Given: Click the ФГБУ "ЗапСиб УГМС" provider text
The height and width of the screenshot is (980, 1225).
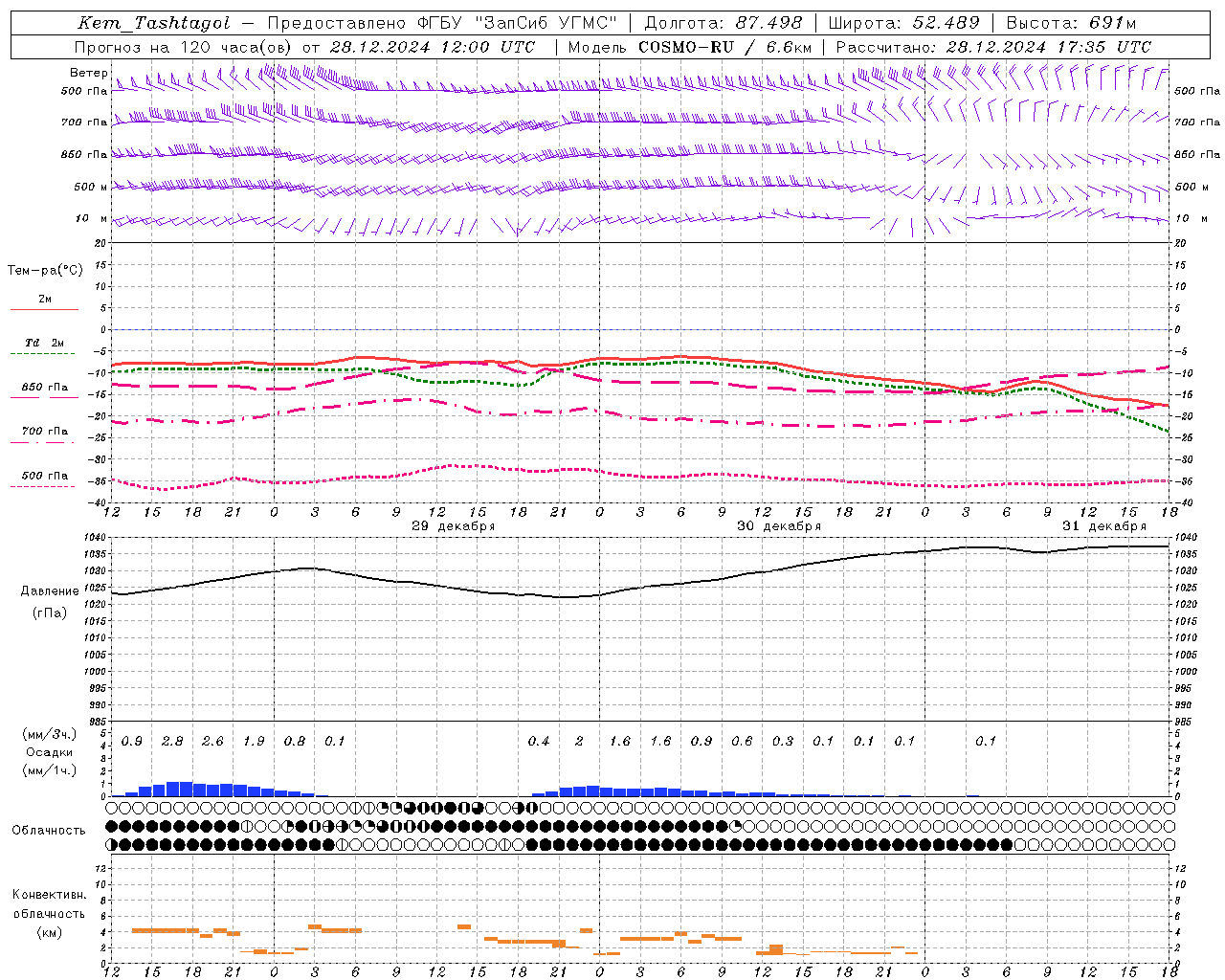Looking at the screenshot, I should coord(518,23).
